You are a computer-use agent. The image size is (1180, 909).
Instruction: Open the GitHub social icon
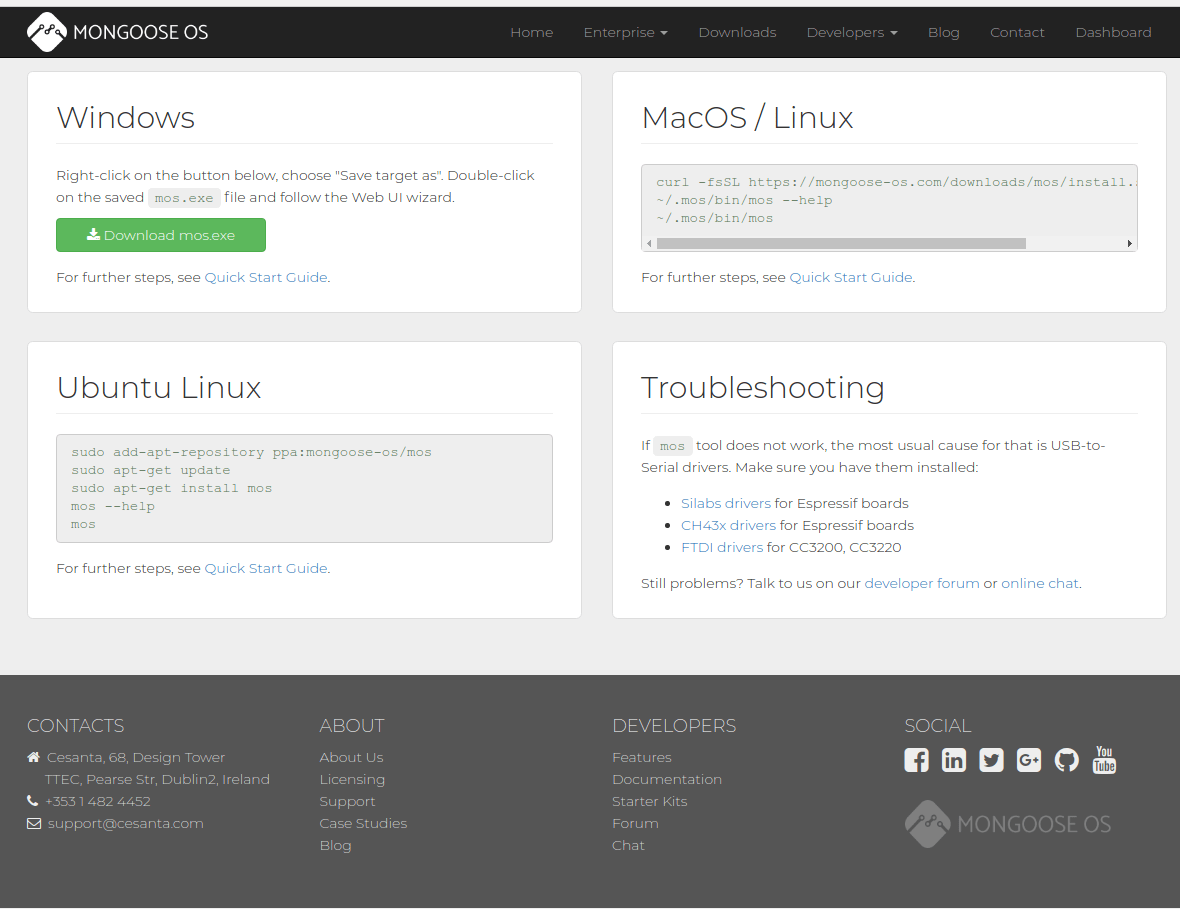(1067, 760)
